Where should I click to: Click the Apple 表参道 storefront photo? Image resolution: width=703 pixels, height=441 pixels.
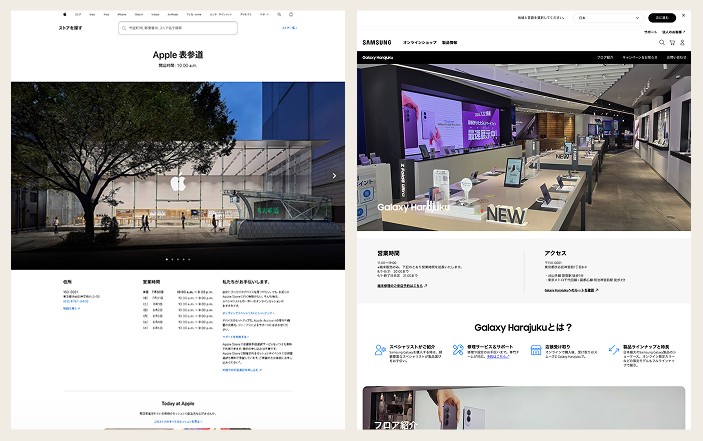point(178,176)
